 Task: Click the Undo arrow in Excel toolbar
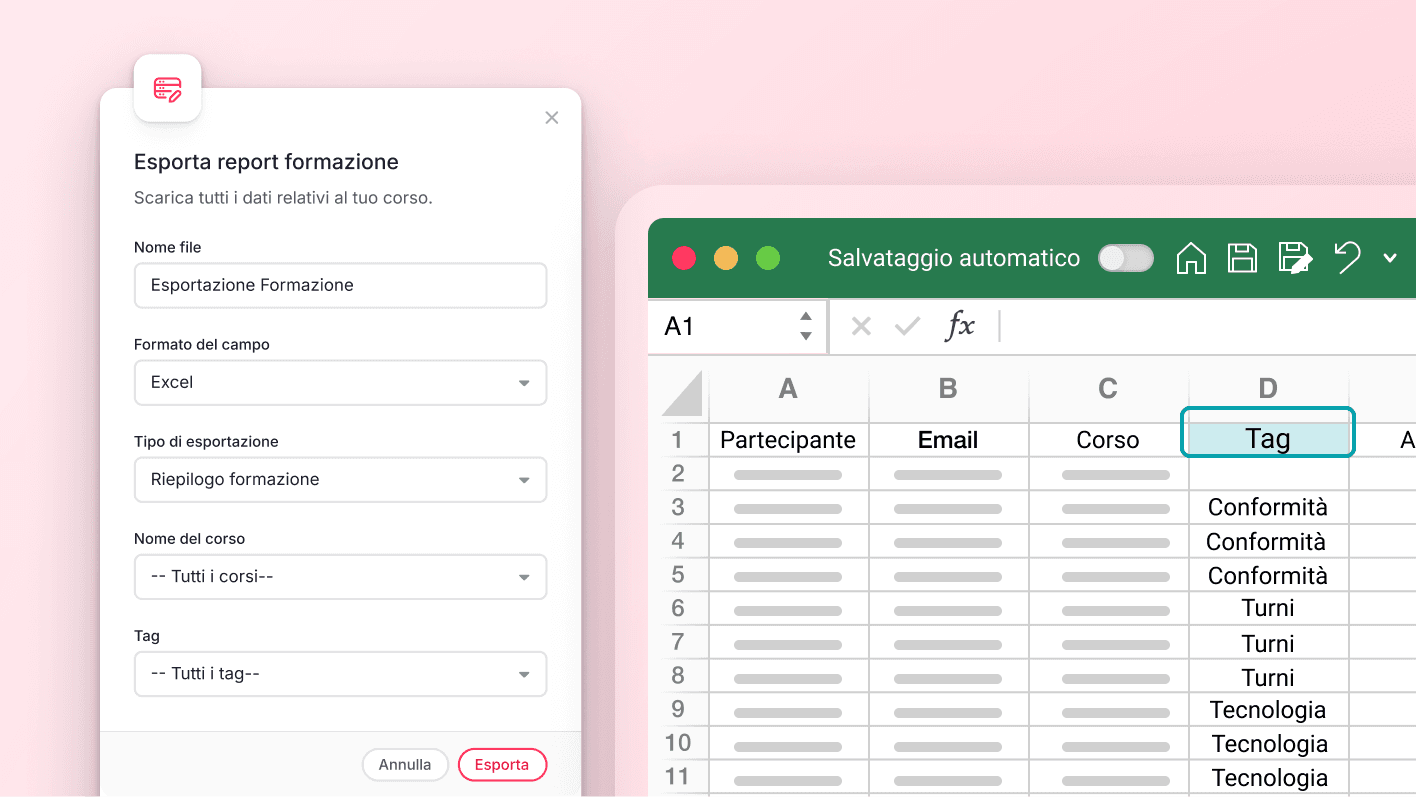[x=1348, y=258]
